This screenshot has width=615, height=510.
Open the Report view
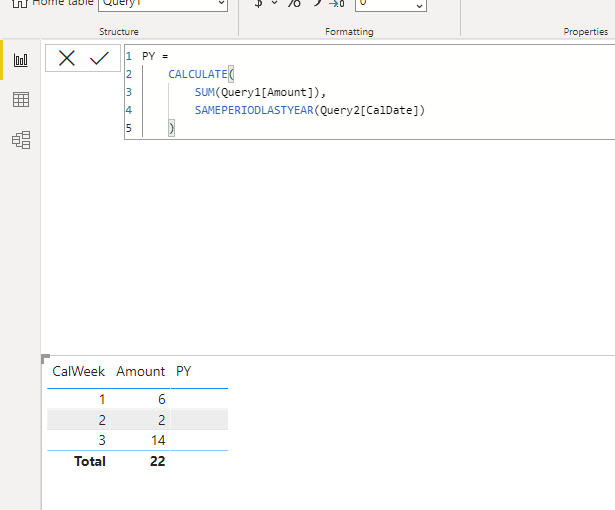(21, 60)
